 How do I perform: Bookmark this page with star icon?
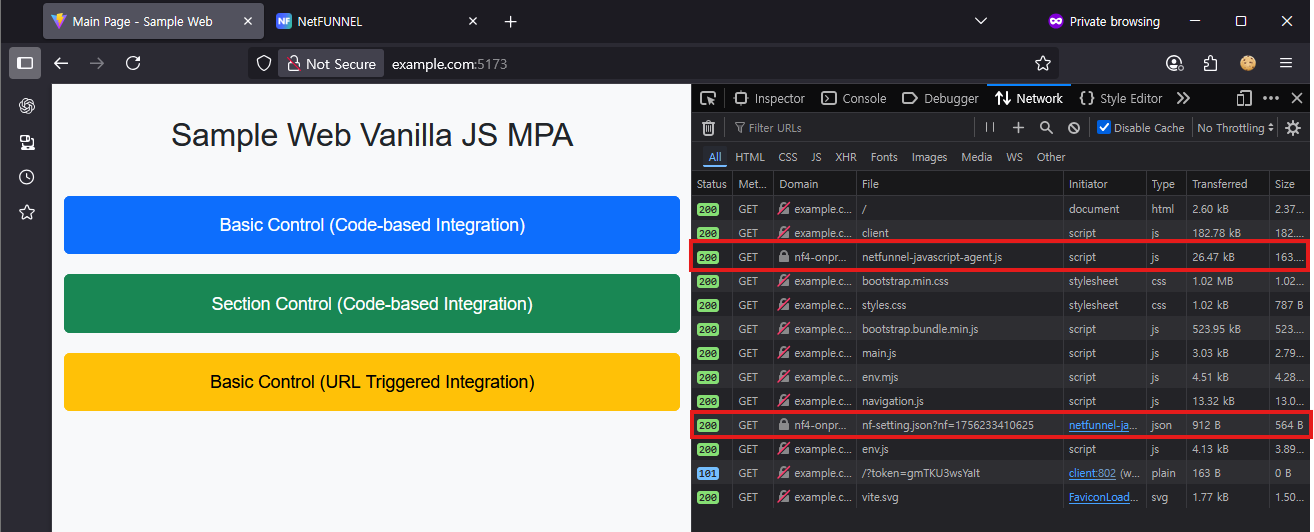1043,63
